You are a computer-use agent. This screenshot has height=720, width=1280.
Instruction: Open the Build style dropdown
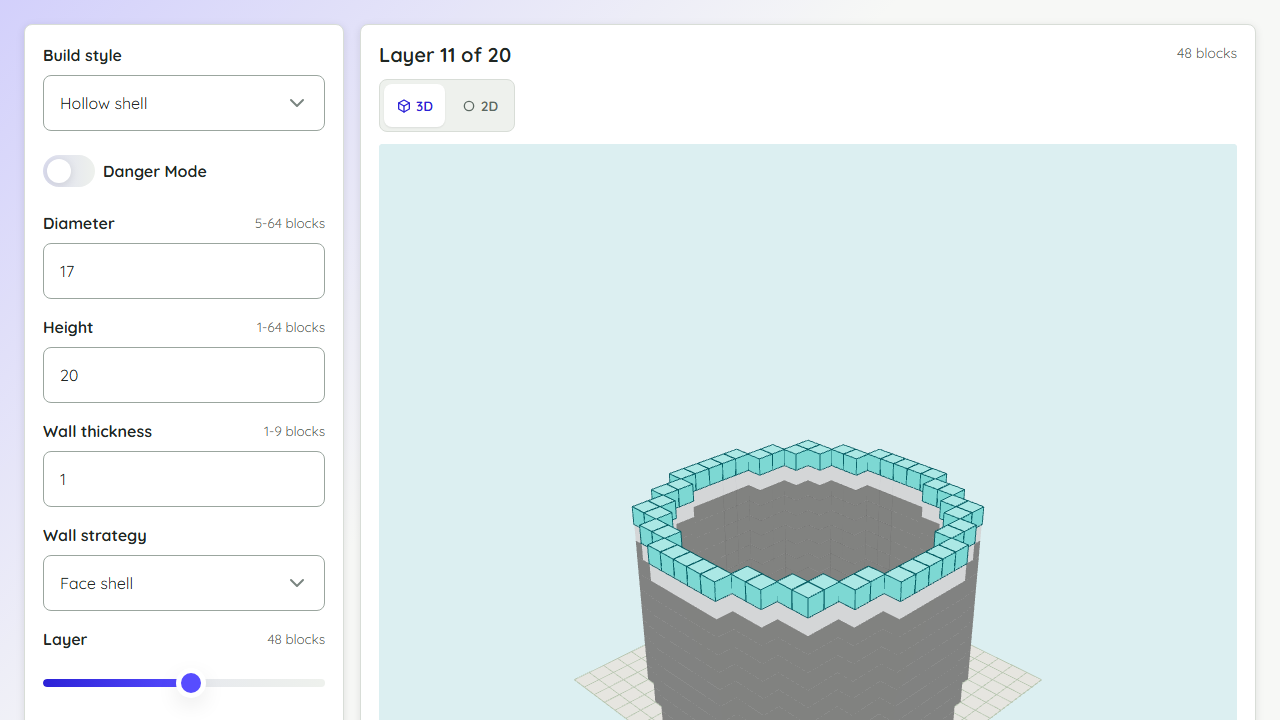[x=184, y=103]
